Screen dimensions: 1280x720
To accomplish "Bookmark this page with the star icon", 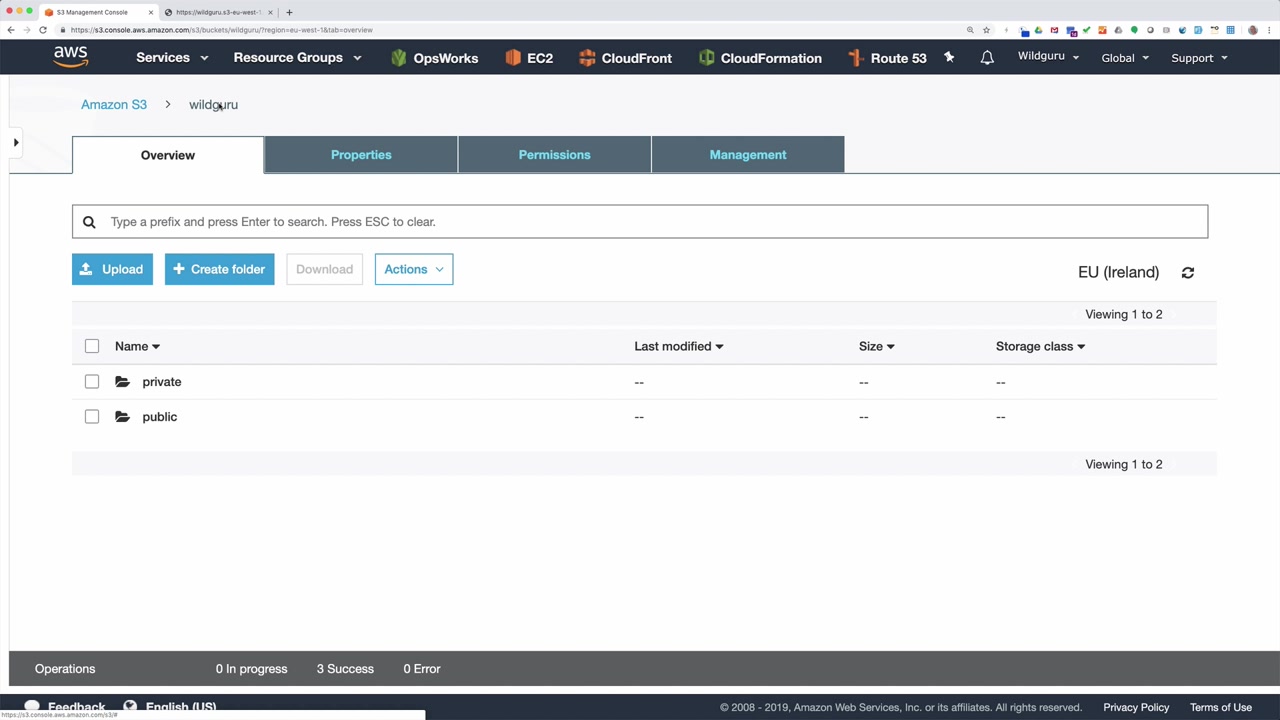I will pos(986,30).
